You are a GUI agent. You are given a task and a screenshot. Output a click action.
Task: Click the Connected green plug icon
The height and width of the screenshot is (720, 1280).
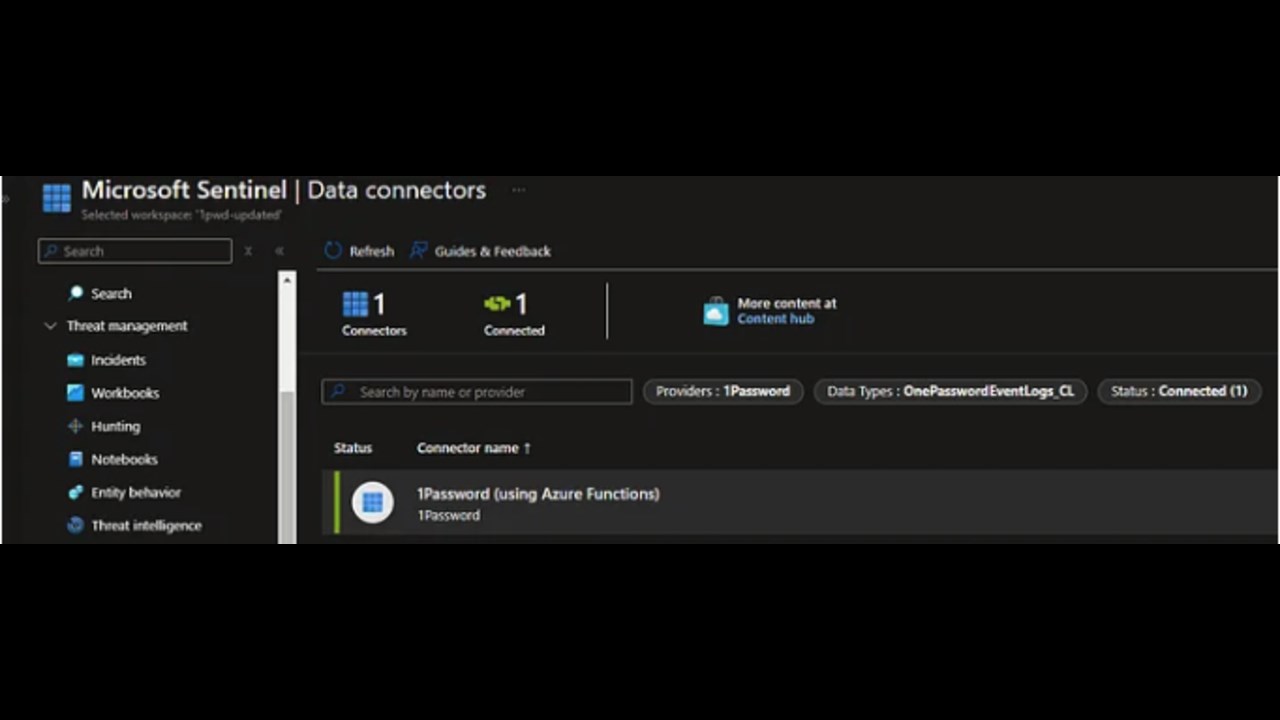point(497,303)
